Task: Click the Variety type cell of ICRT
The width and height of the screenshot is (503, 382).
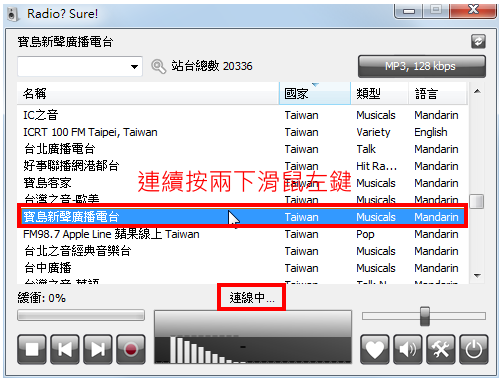Action: [x=373, y=132]
